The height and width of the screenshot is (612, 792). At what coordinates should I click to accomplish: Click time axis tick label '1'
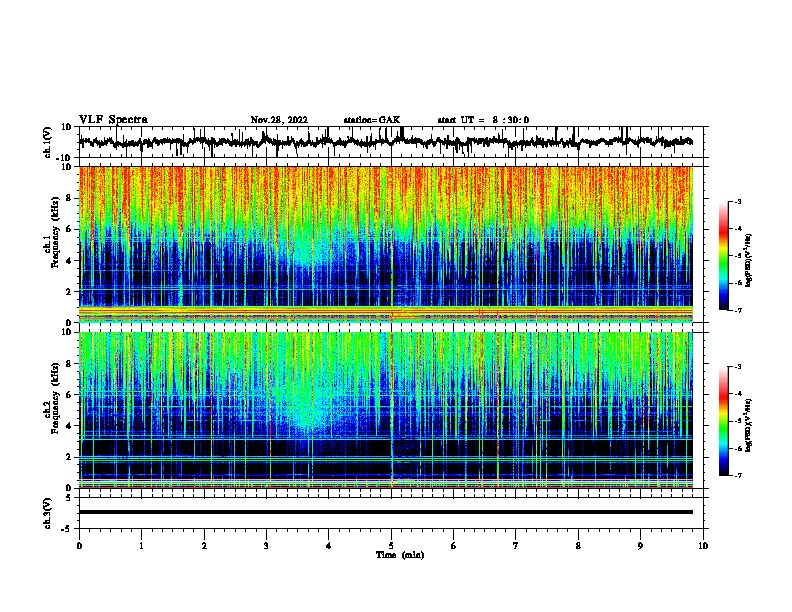click(x=142, y=545)
